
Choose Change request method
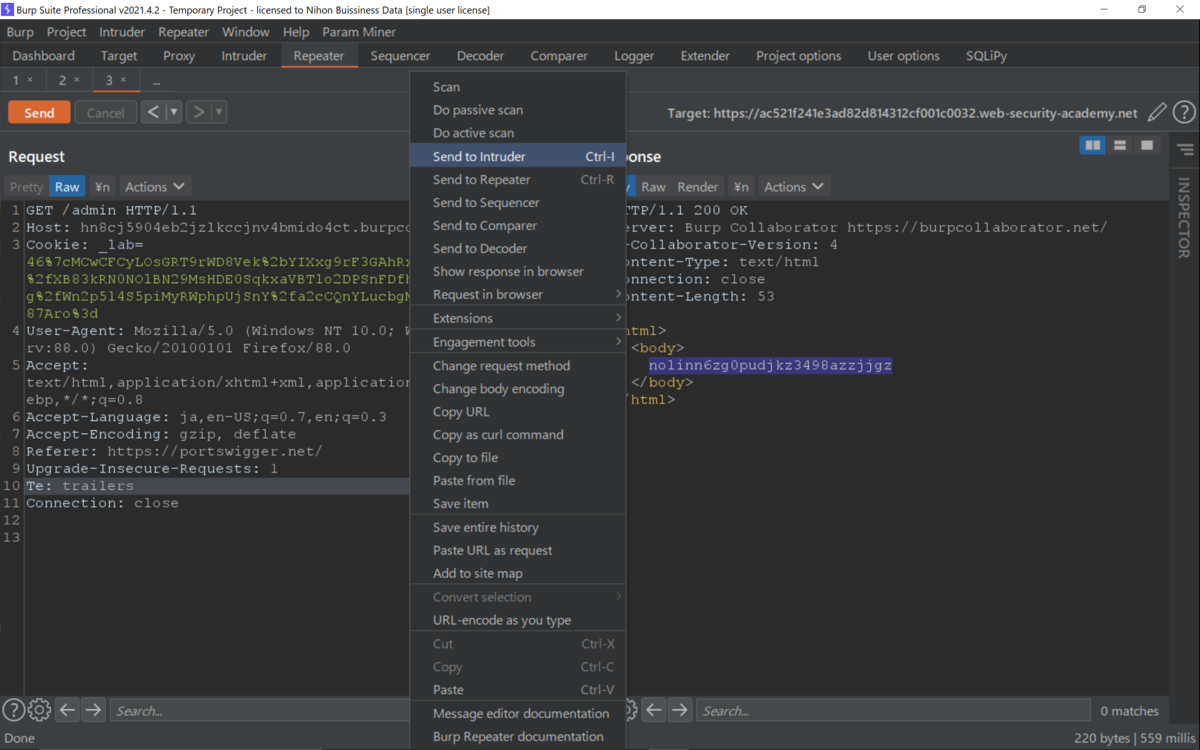(x=518, y=365)
